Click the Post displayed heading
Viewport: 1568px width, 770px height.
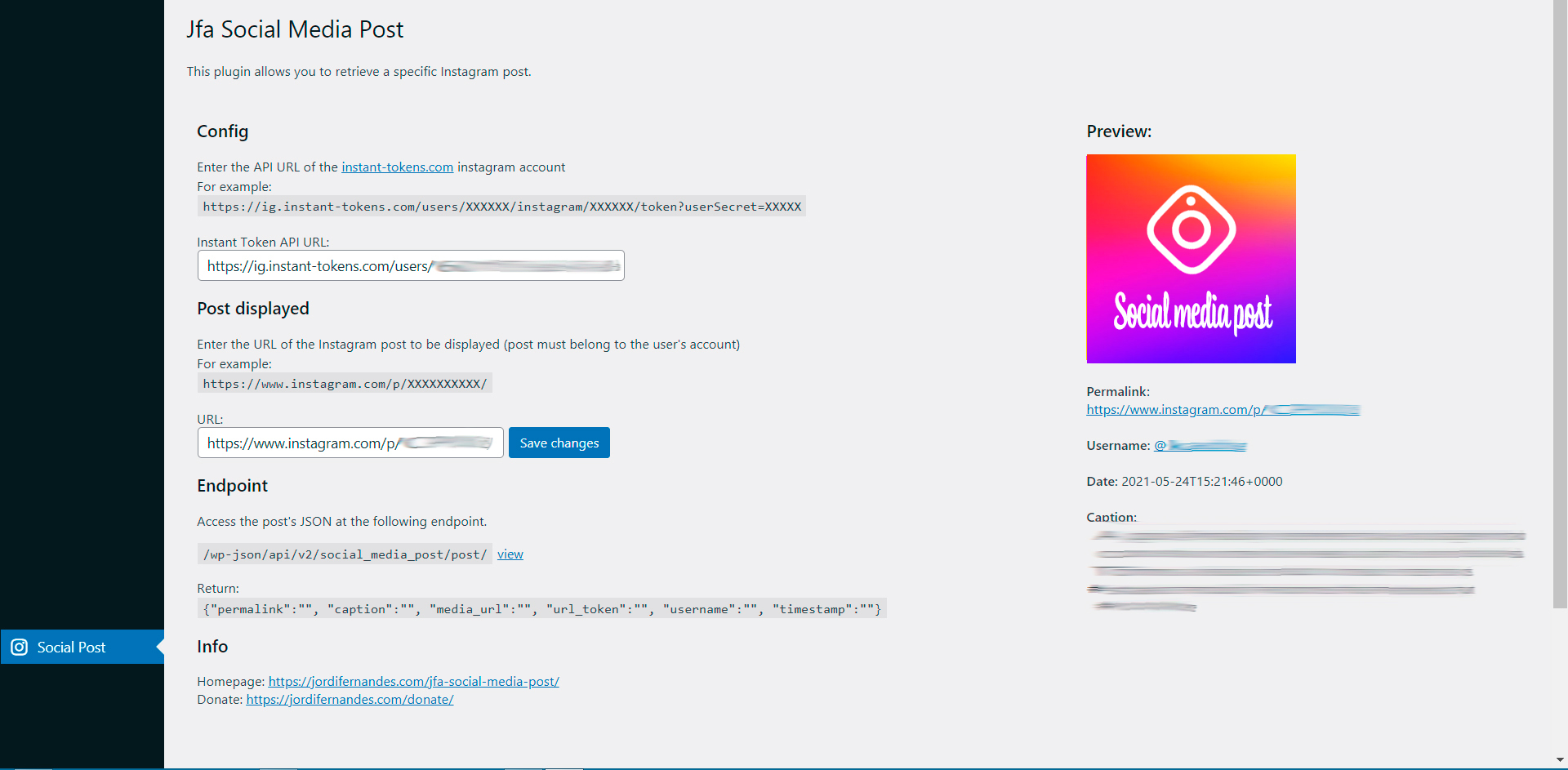click(x=253, y=309)
